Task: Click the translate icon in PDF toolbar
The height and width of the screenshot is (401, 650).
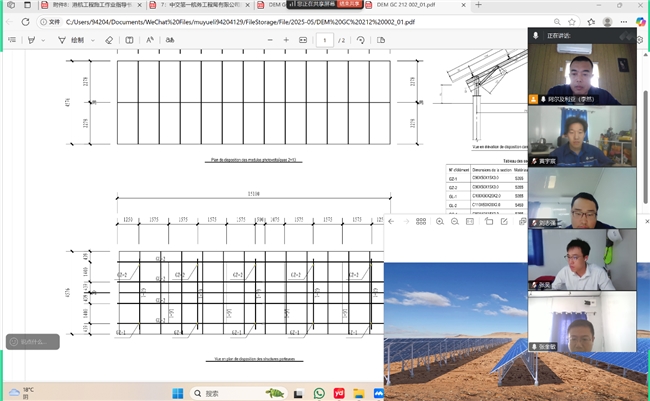Action: tap(170, 40)
